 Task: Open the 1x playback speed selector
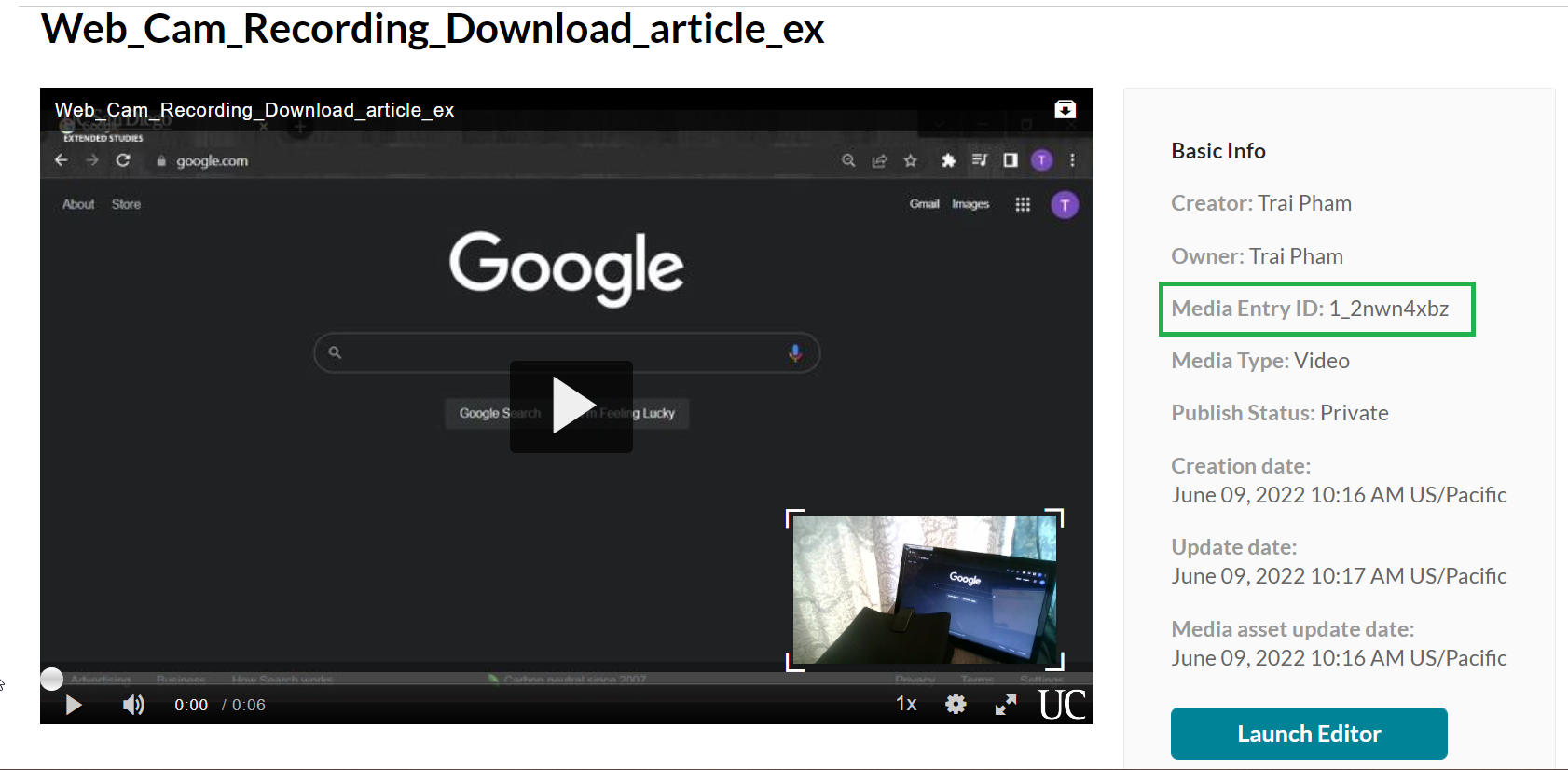pyautogui.click(x=906, y=704)
